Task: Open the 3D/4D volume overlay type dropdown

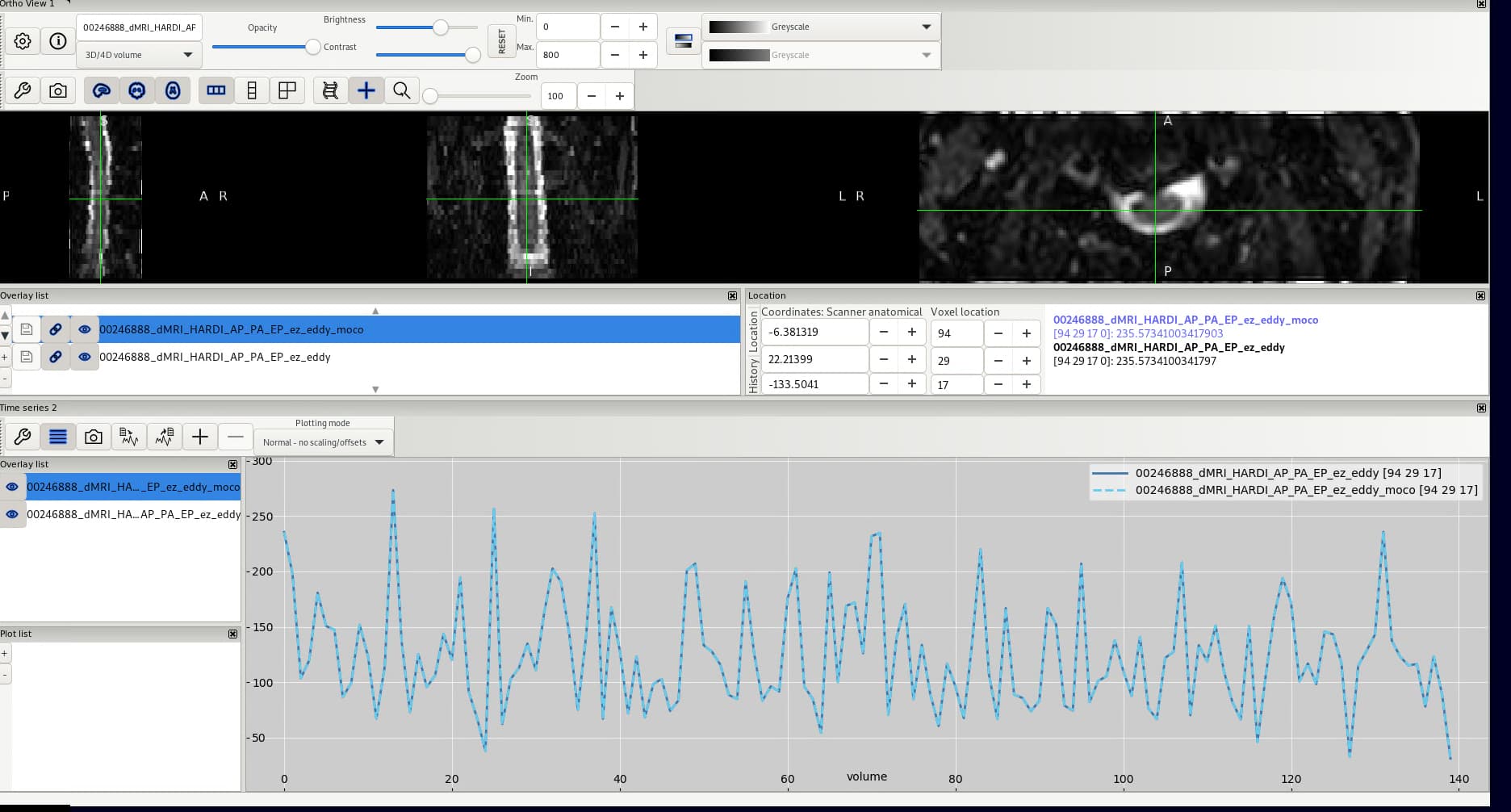Action: tap(139, 55)
